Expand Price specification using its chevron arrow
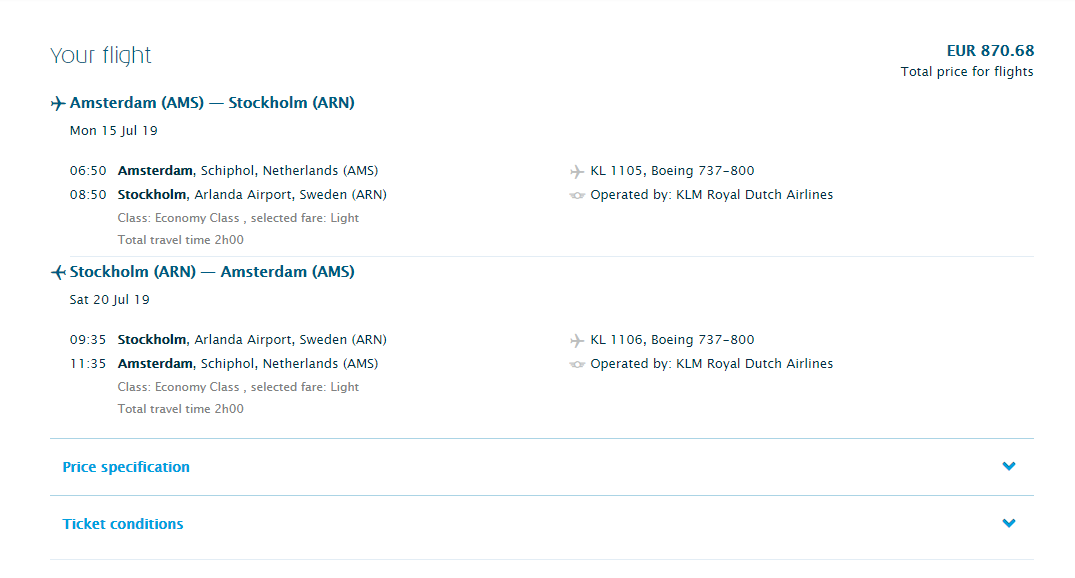 pyautogui.click(x=1009, y=466)
